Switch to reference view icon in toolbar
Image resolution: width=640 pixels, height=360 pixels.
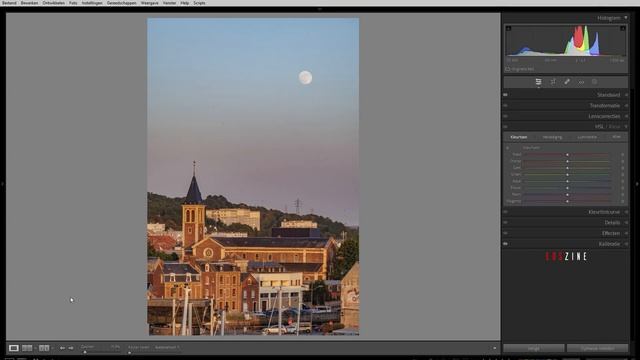tap(27, 348)
